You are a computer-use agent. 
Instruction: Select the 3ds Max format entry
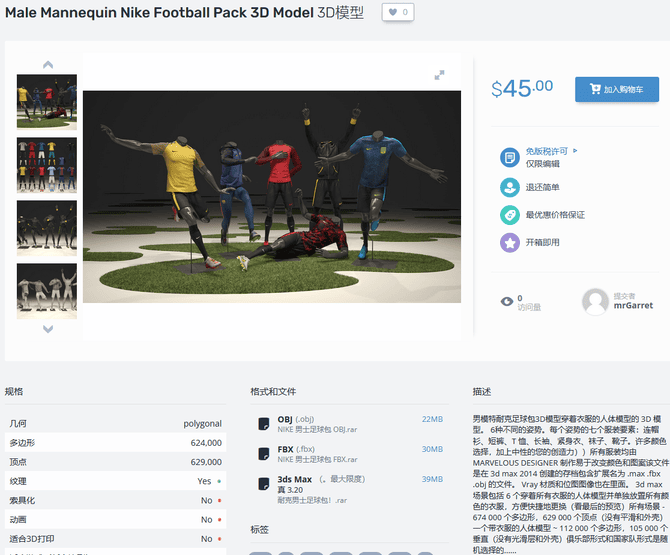pos(321,479)
